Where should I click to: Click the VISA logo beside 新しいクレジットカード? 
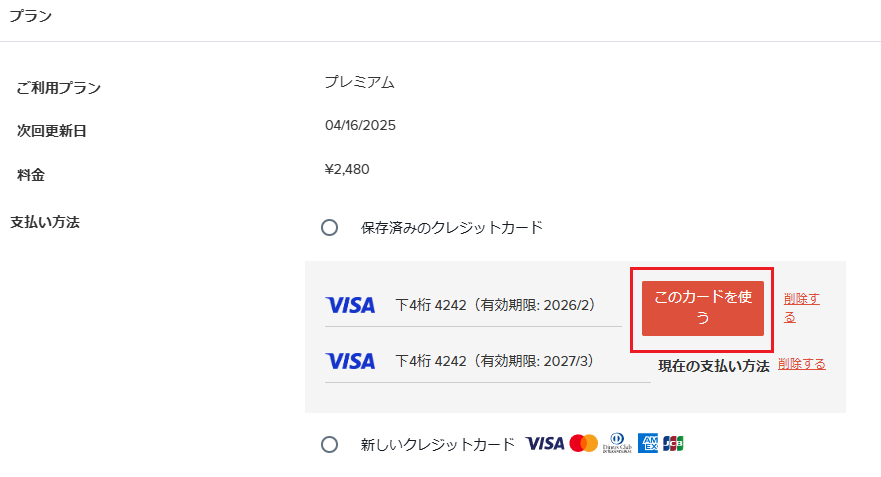tap(544, 443)
